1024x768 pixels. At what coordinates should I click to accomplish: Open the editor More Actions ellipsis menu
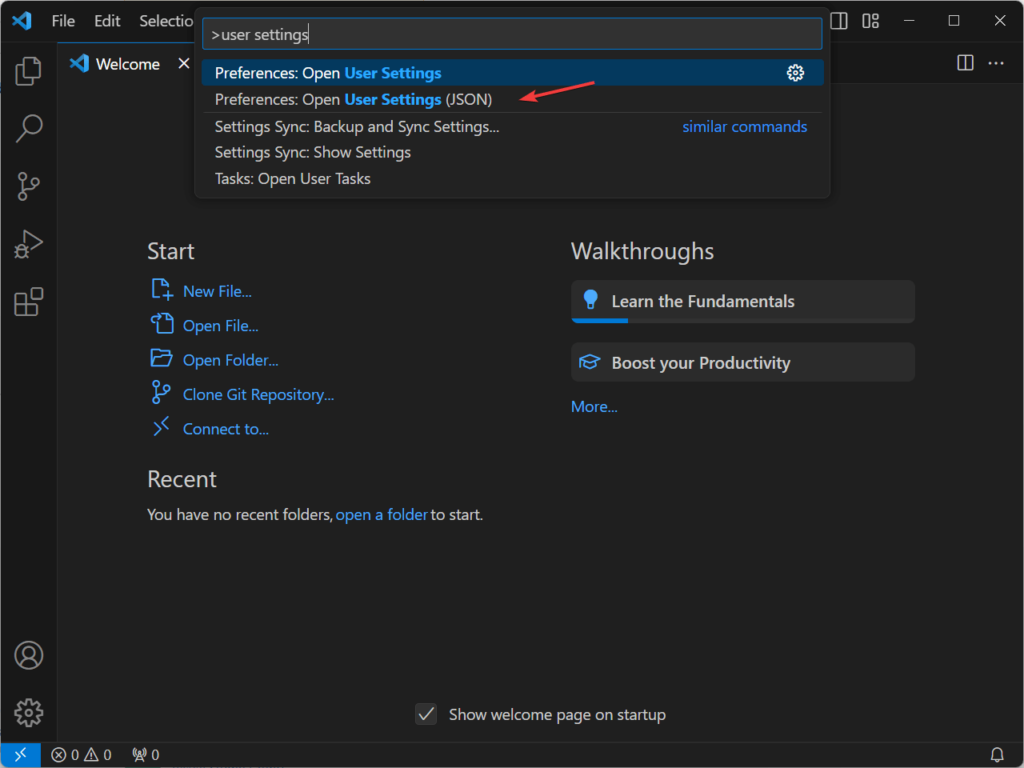pos(996,63)
